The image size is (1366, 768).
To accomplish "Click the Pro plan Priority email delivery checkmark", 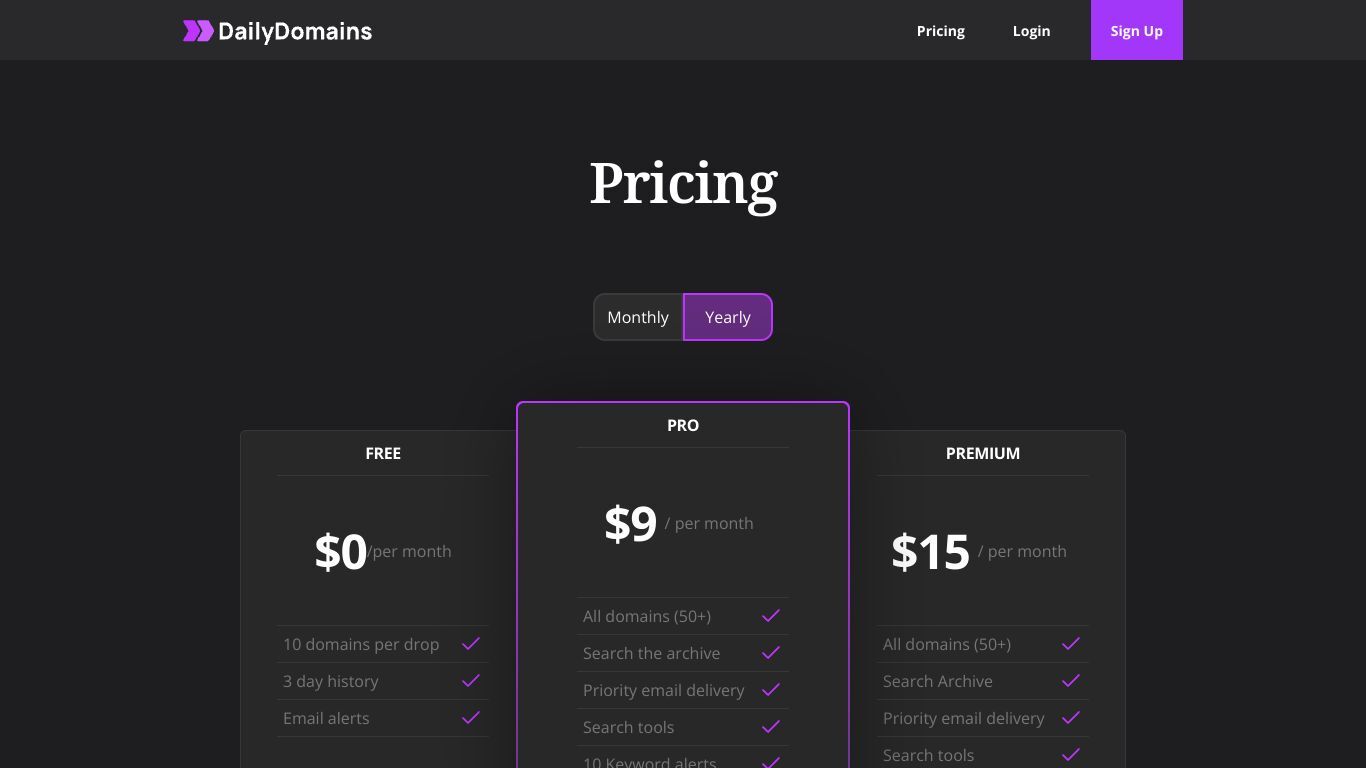I will point(771,690).
